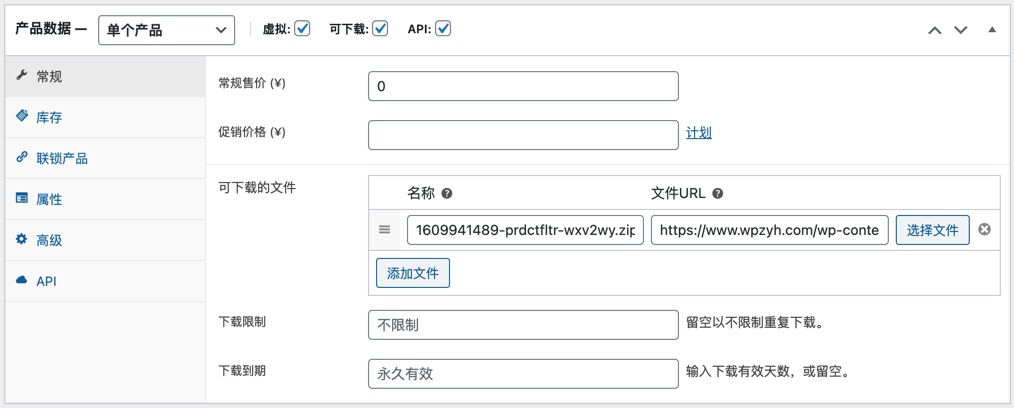Click the wrench icon beside 常规
This screenshot has width=1014, height=408.
[21, 76]
